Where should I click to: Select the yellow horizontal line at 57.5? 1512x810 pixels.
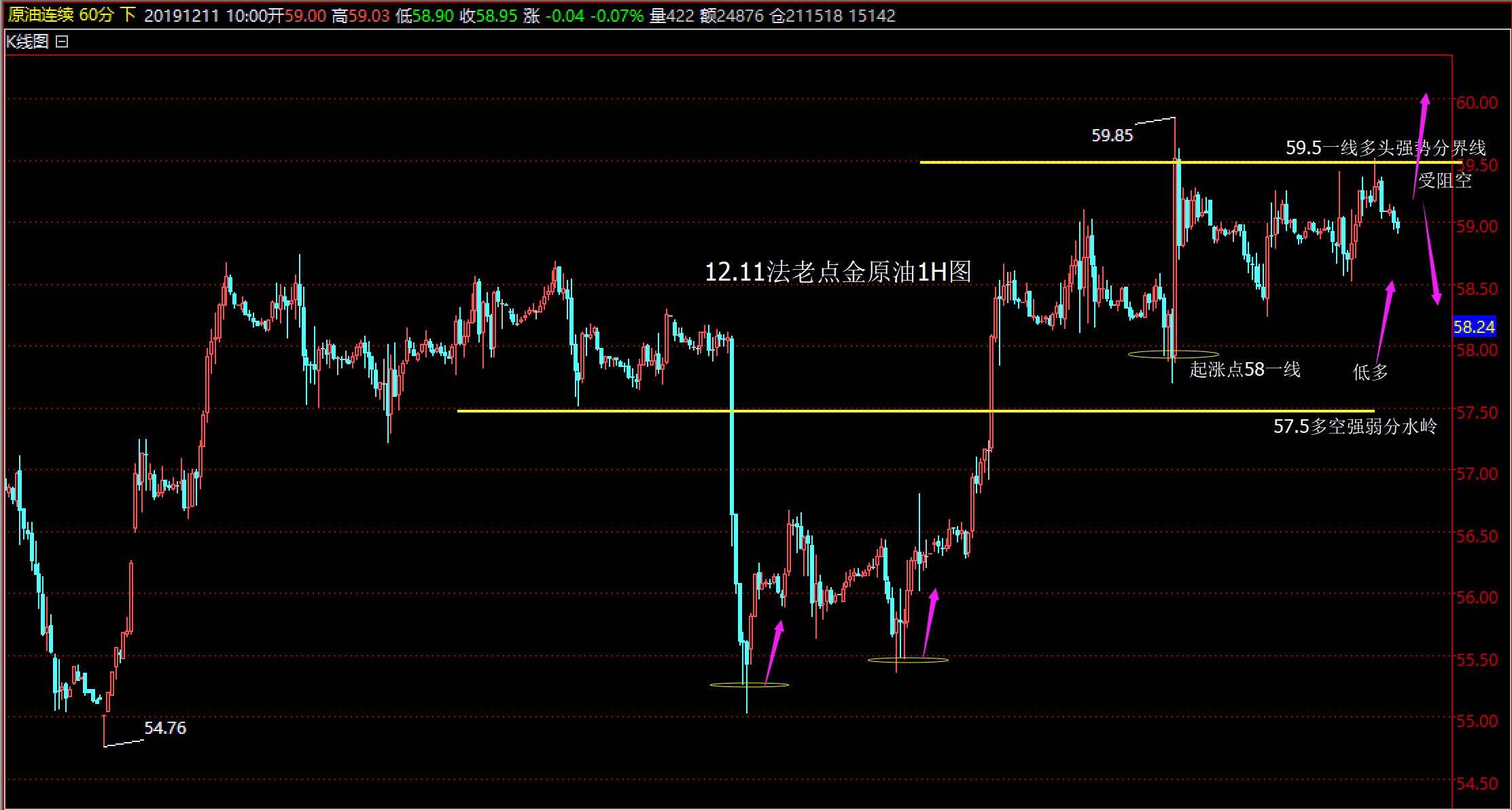(x=916, y=410)
